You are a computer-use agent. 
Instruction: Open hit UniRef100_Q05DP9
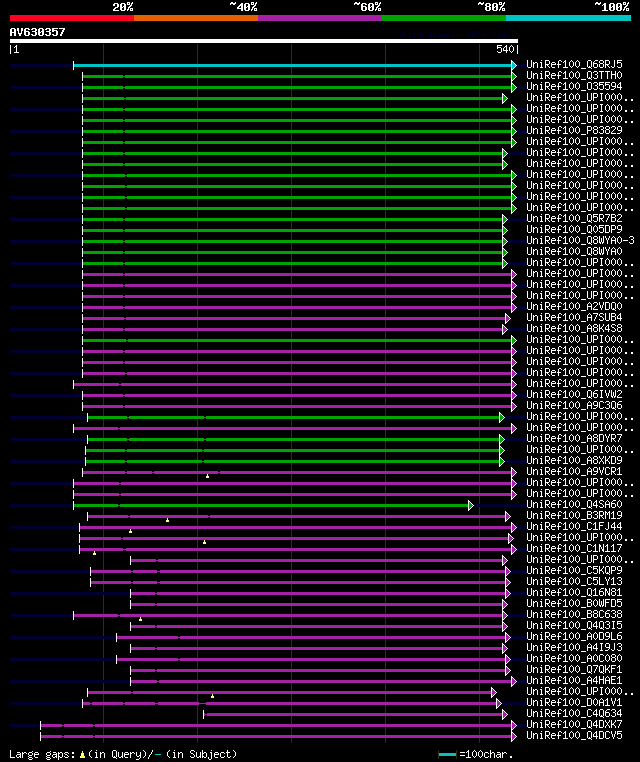574,229
